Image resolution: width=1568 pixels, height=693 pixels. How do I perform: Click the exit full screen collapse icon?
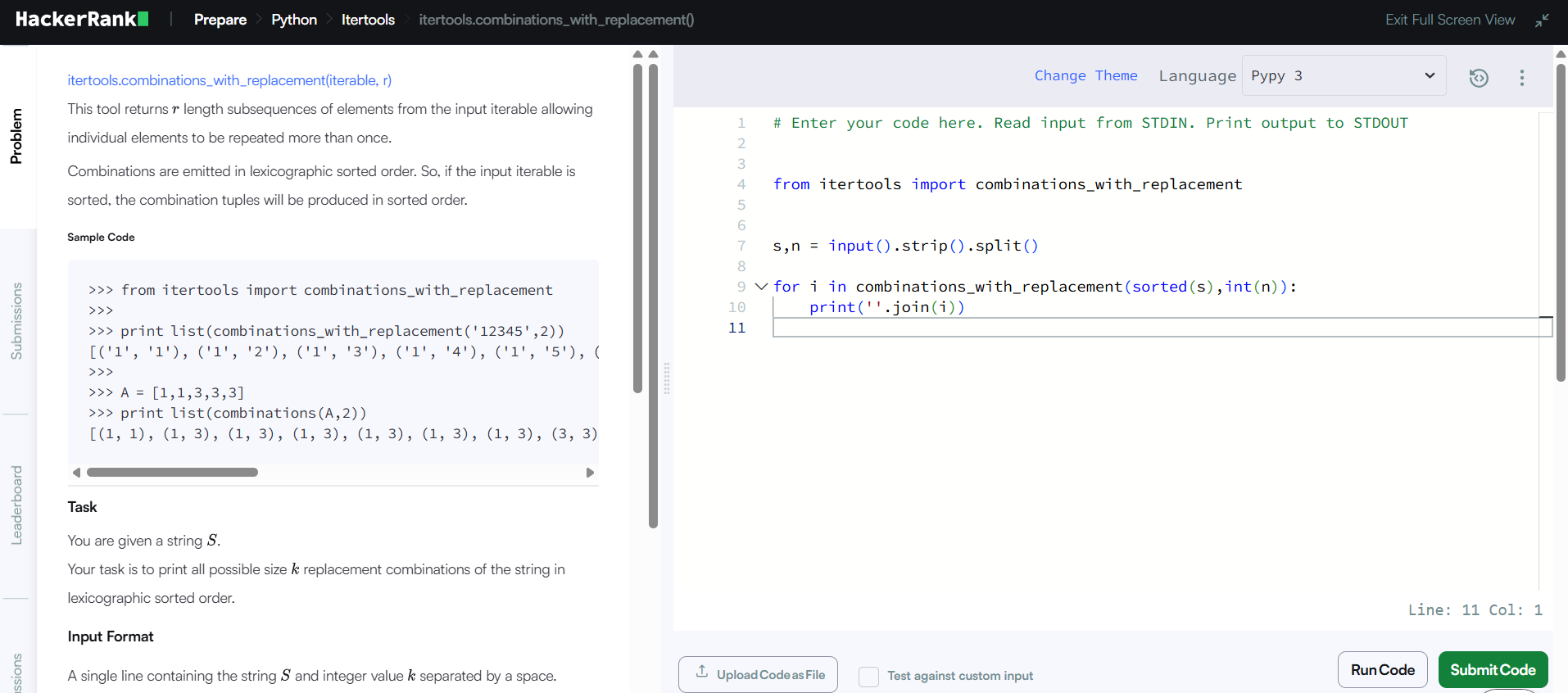click(x=1542, y=20)
